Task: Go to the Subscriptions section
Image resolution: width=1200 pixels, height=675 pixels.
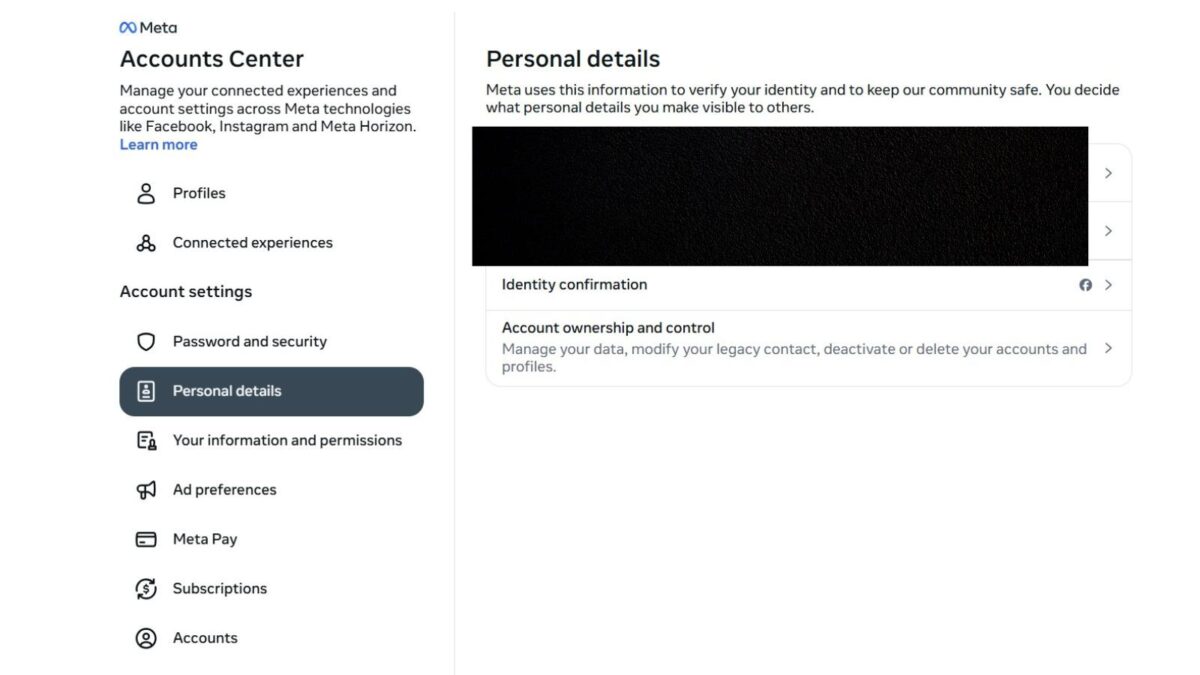Action: [219, 589]
